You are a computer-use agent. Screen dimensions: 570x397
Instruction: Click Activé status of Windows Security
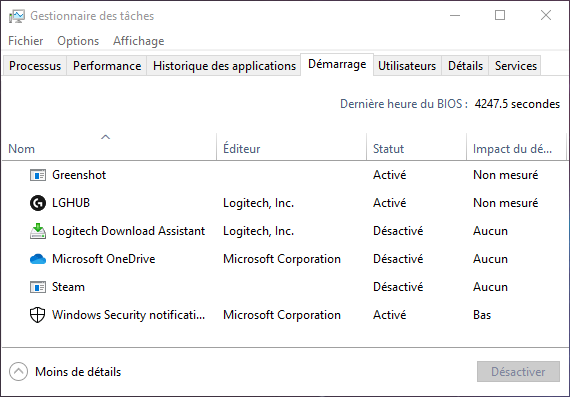[389, 315]
